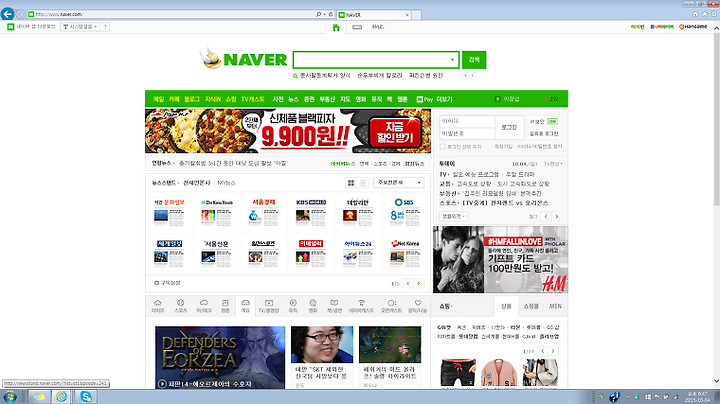Click the one-time login button
This screenshot has width=720, height=404.
pos(544,134)
